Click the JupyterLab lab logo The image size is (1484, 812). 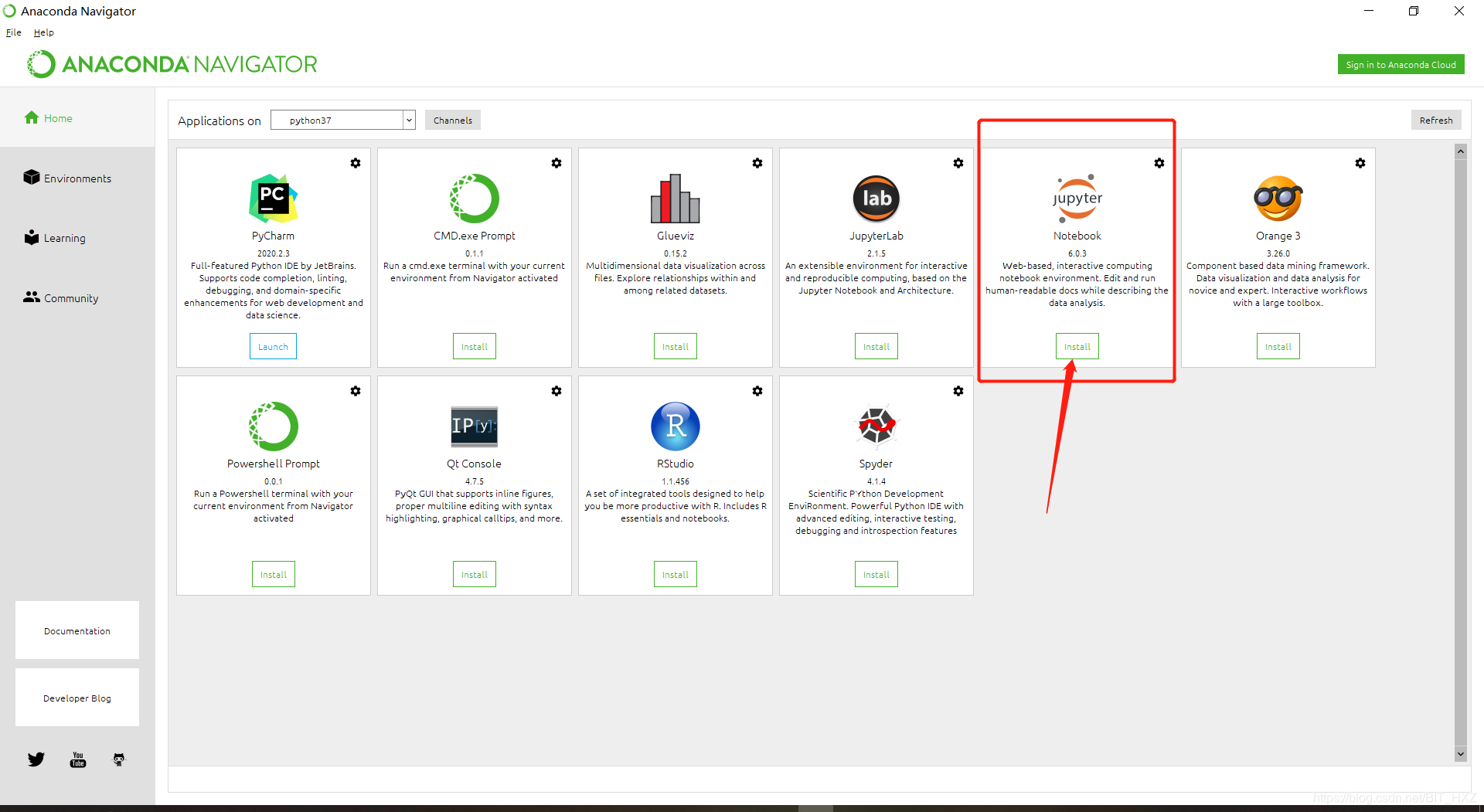click(x=876, y=199)
